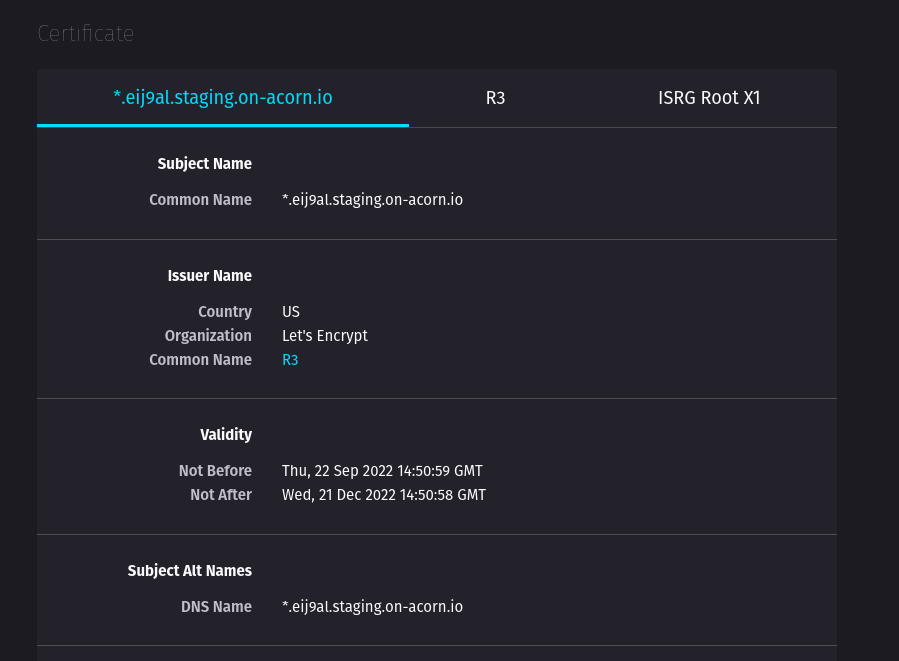Click the Not After label
This screenshot has height=661, width=899.
coord(221,495)
